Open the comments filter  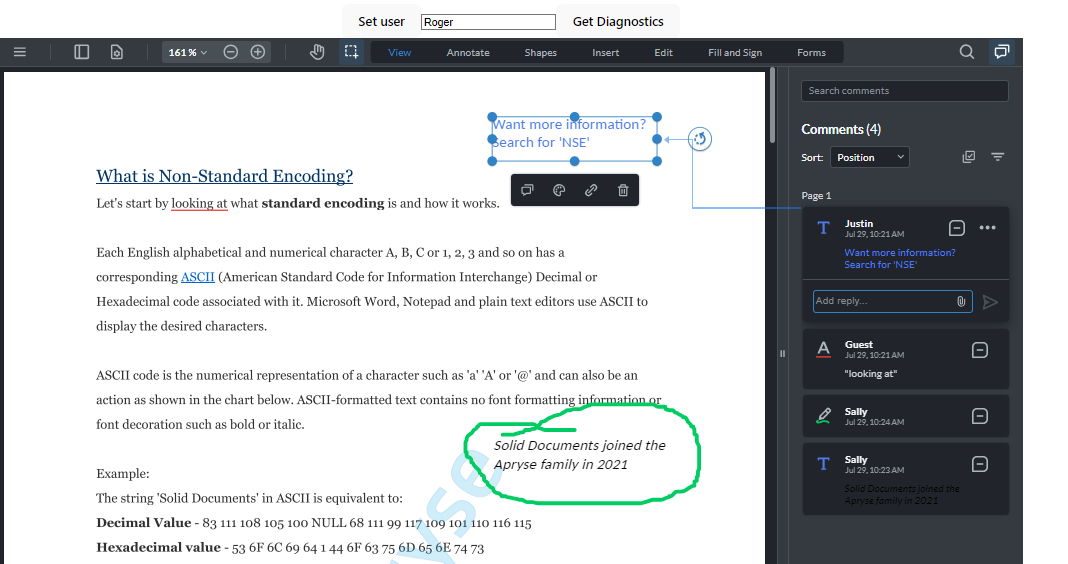pos(998,157)
